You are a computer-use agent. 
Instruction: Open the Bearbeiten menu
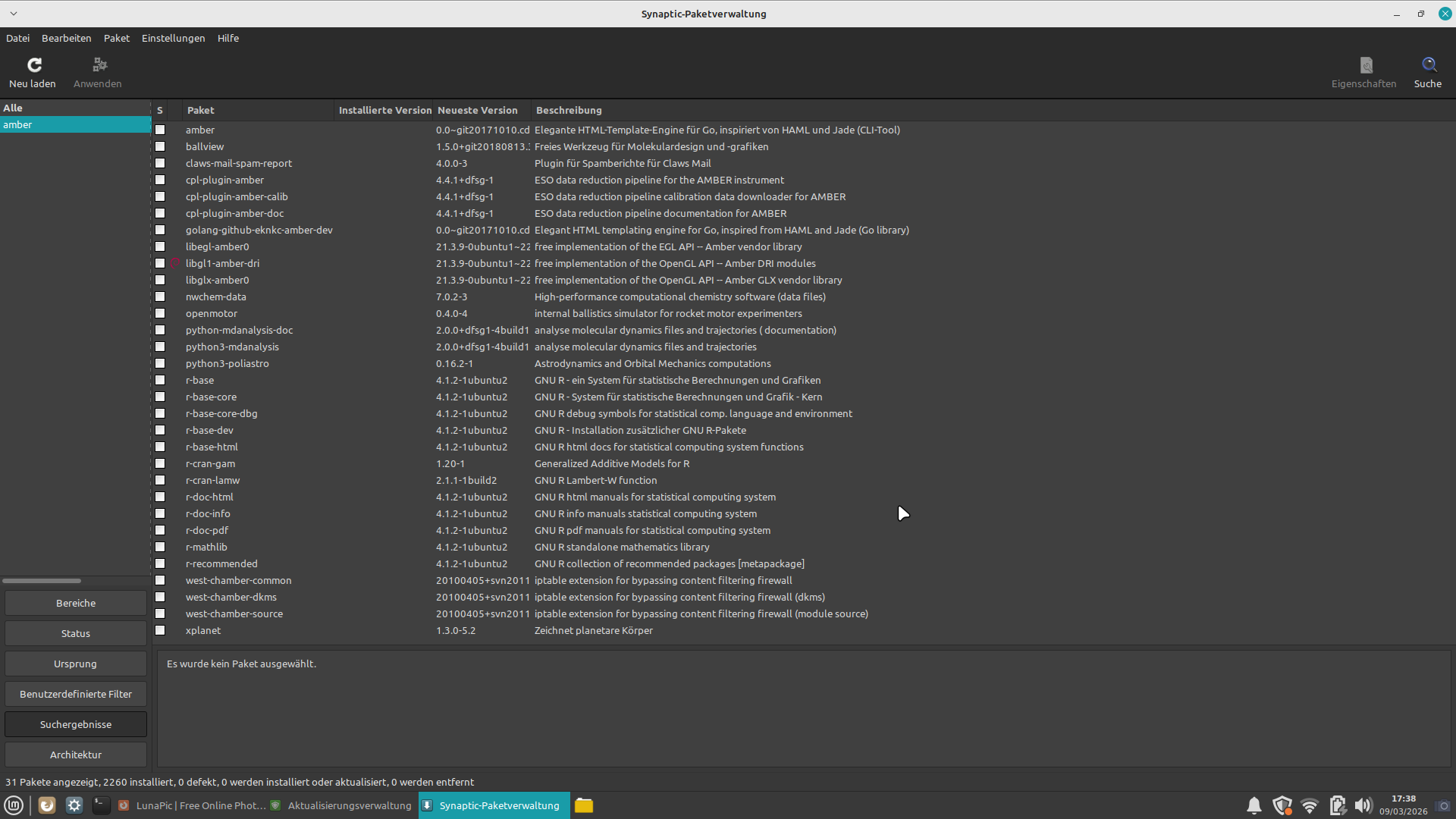tap(67, 38)
